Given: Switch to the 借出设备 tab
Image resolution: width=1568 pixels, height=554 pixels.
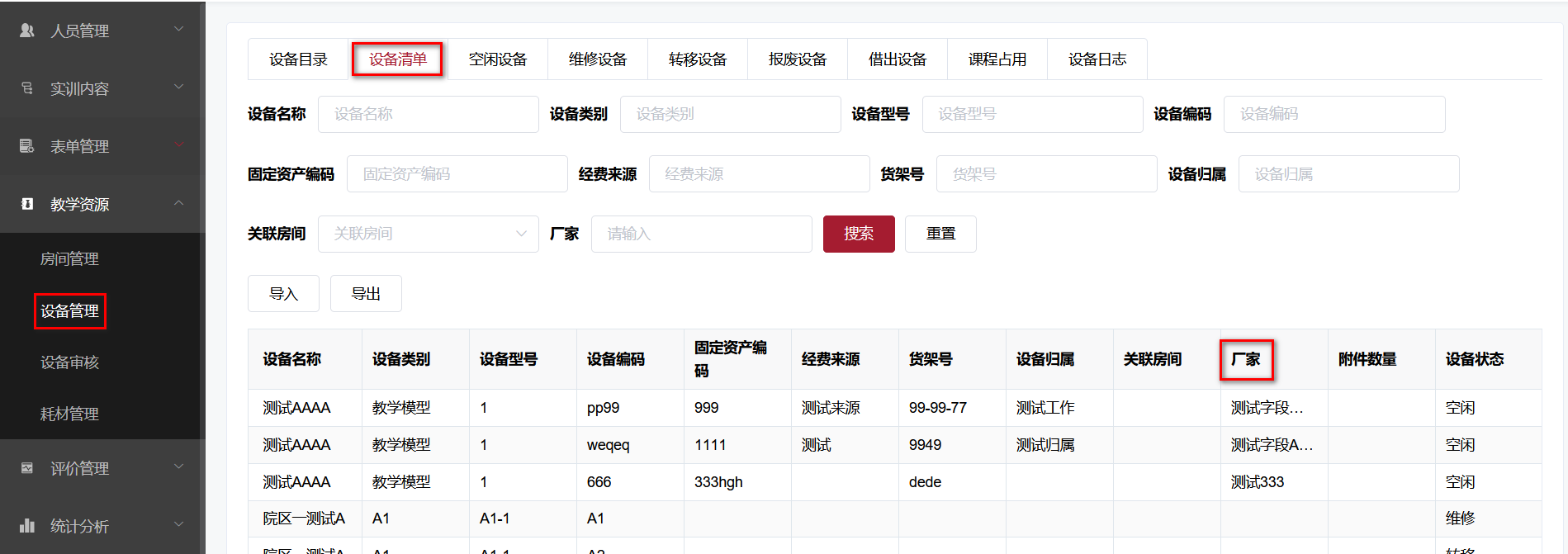Looking at the screenshot, I should click(898, 59).
